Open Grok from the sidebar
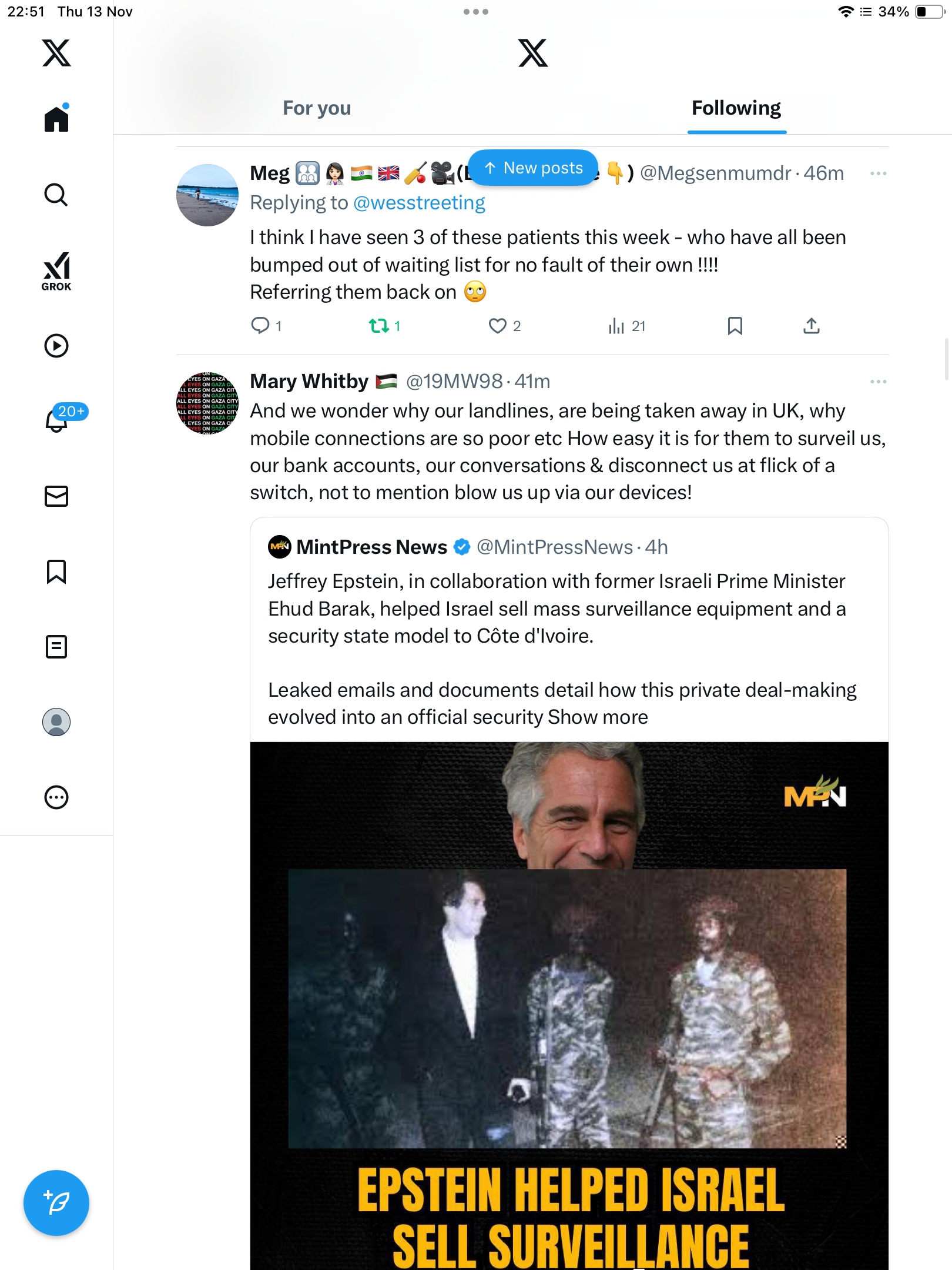Image resolution: width=952 pixels, height=1270 pixels. pyautogui.click(x=56, y=271)
